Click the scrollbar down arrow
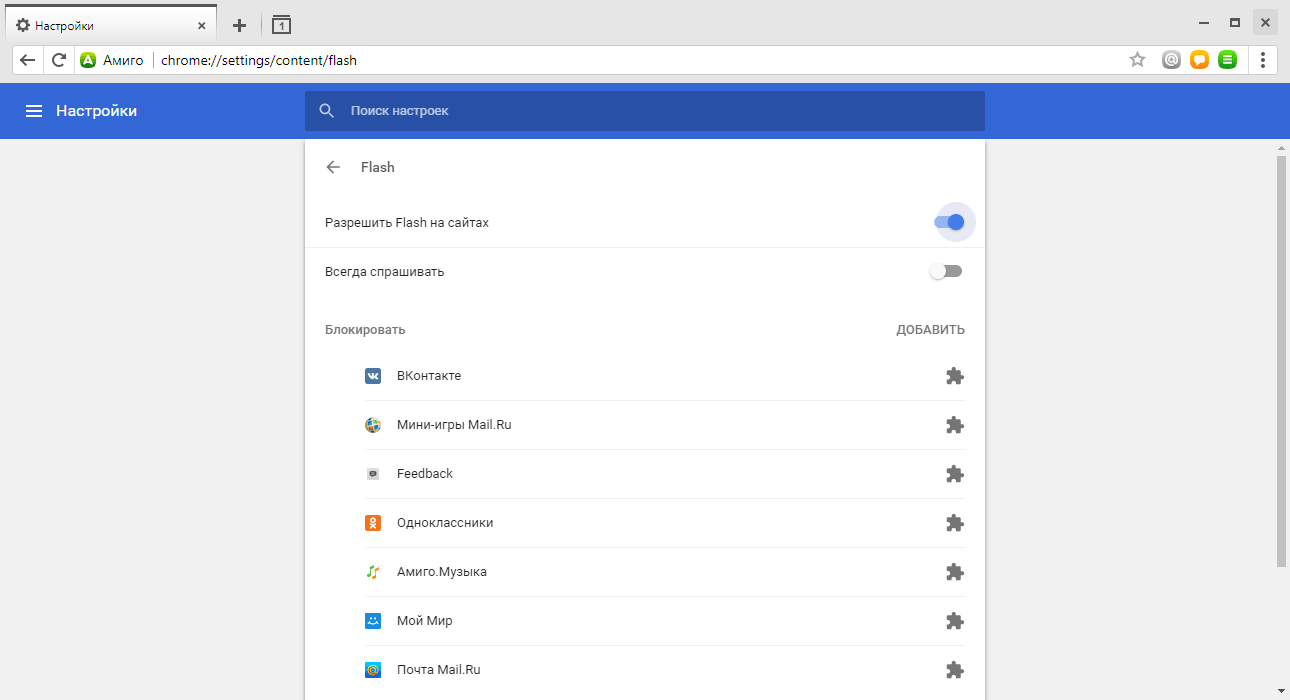Screen dimensions: 1290x700 point(1282,691)
